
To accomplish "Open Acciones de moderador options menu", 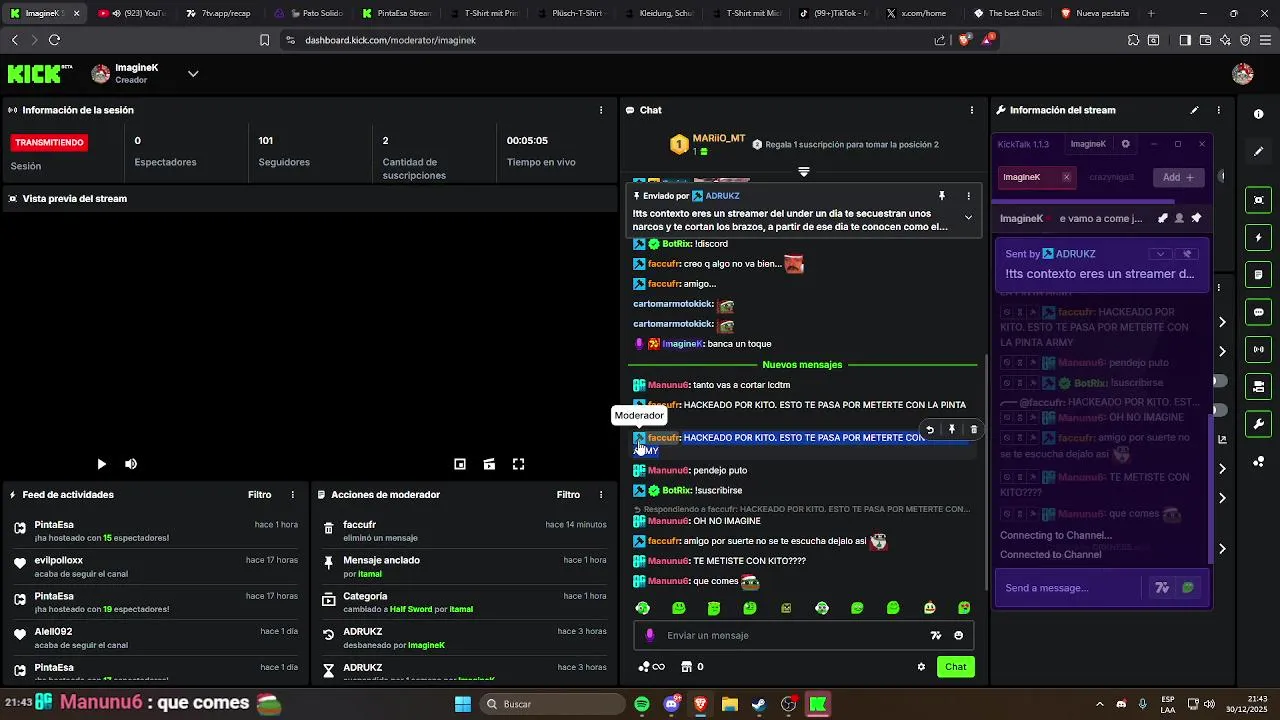I will (x=601, y=495).
